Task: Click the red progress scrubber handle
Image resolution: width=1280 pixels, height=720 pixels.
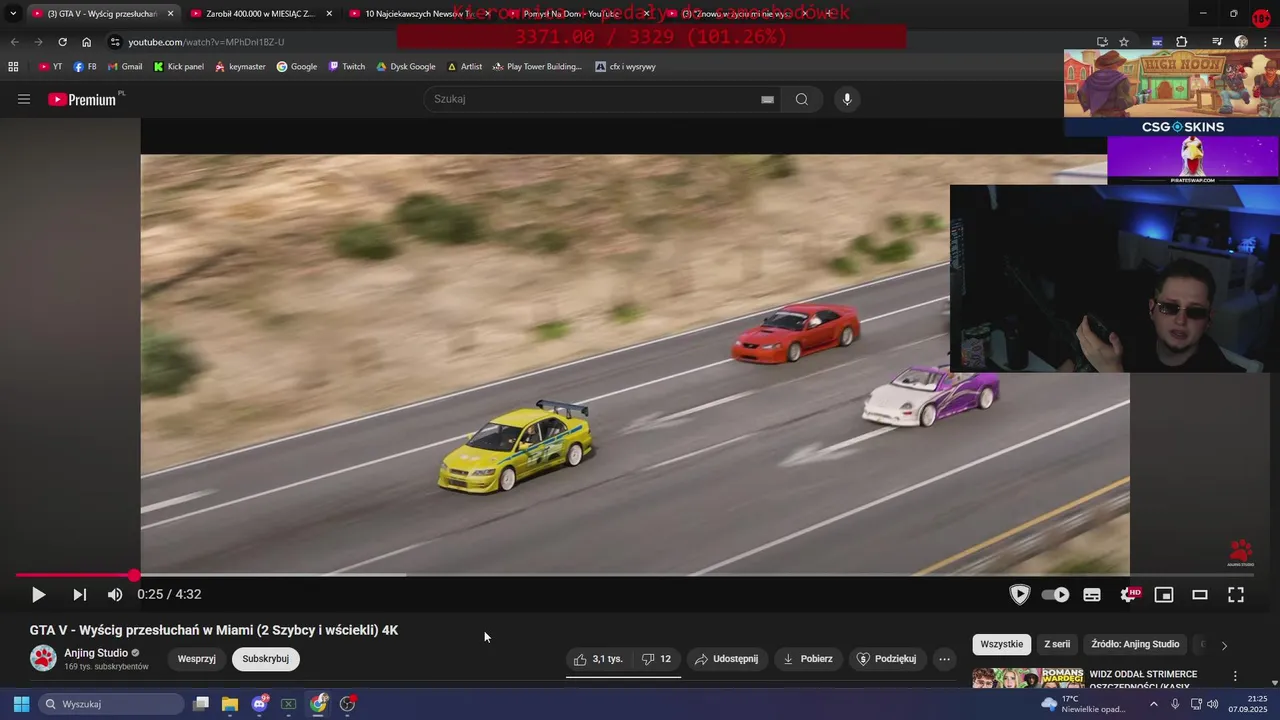Action: pos(134,575)
